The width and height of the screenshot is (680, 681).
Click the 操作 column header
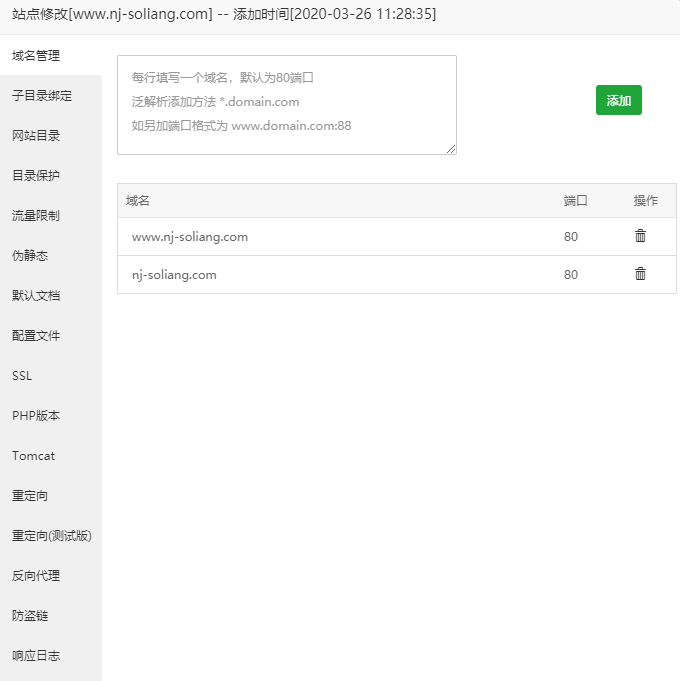646,201
